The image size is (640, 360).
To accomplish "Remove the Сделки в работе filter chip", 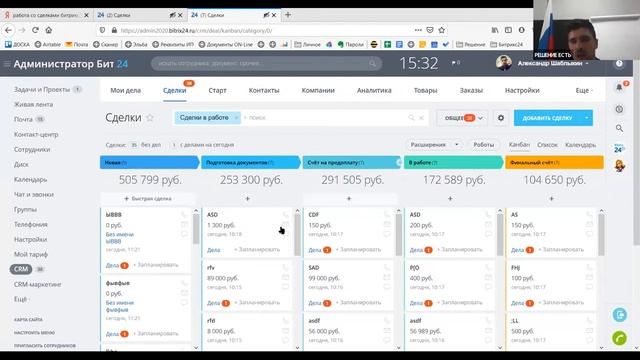I will [236, 118].
